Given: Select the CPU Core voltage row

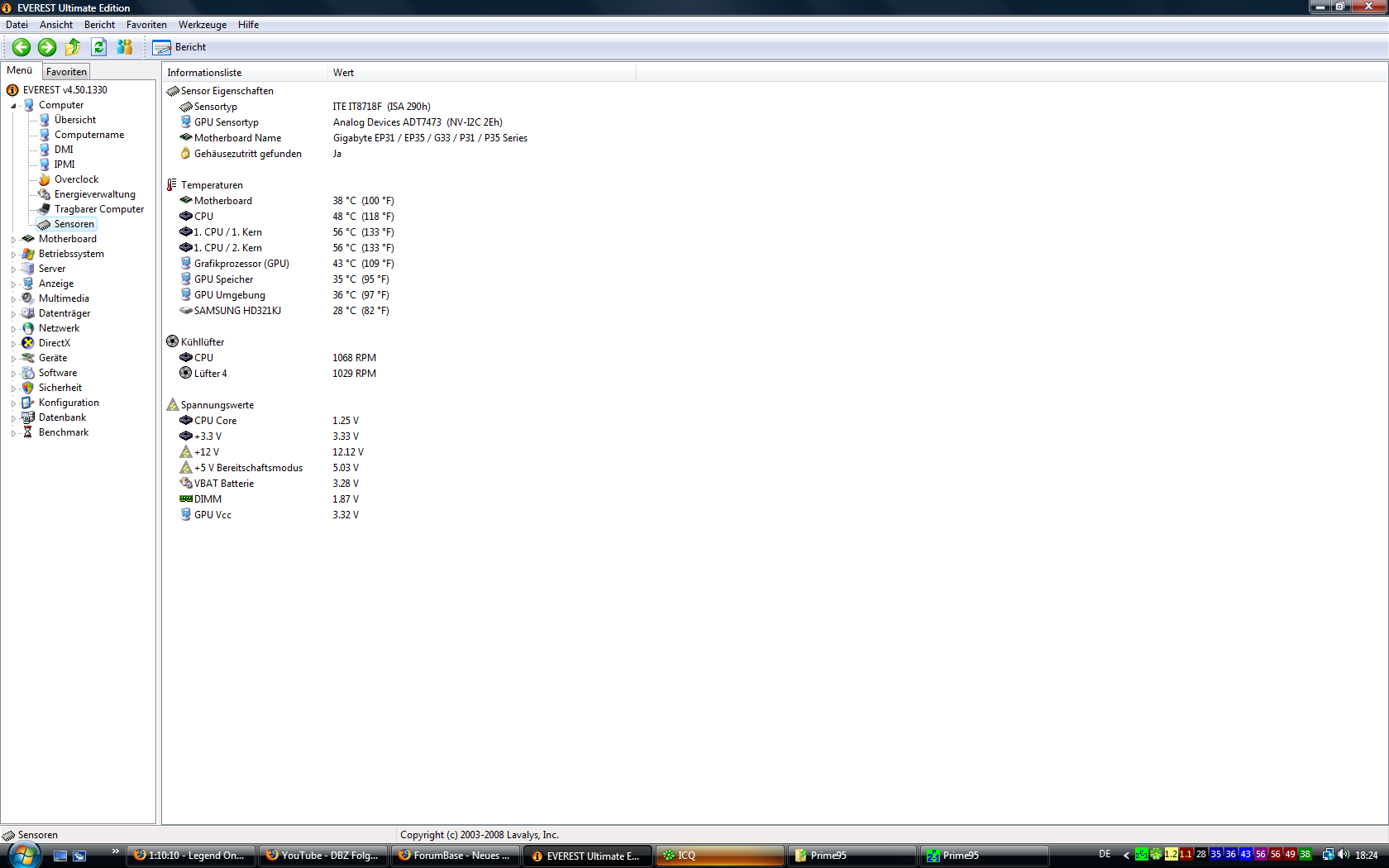Looking at the screenshot, I should click(269, 421).
